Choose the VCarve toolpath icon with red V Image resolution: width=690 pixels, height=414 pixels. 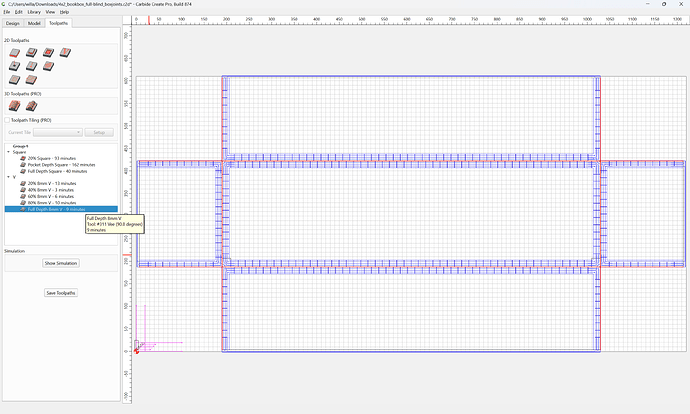point(65,53)
